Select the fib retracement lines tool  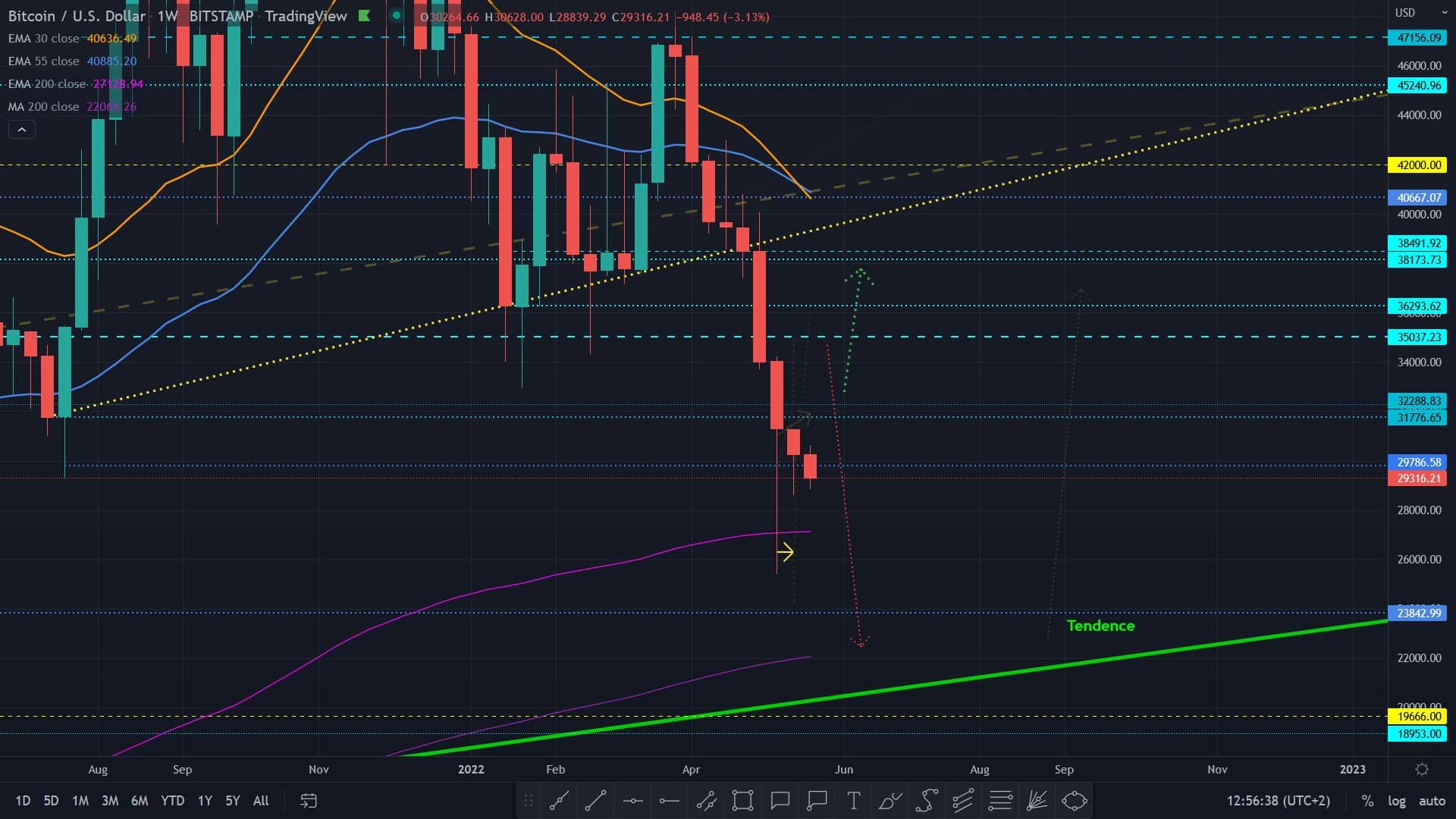[x=1000, y=800]
